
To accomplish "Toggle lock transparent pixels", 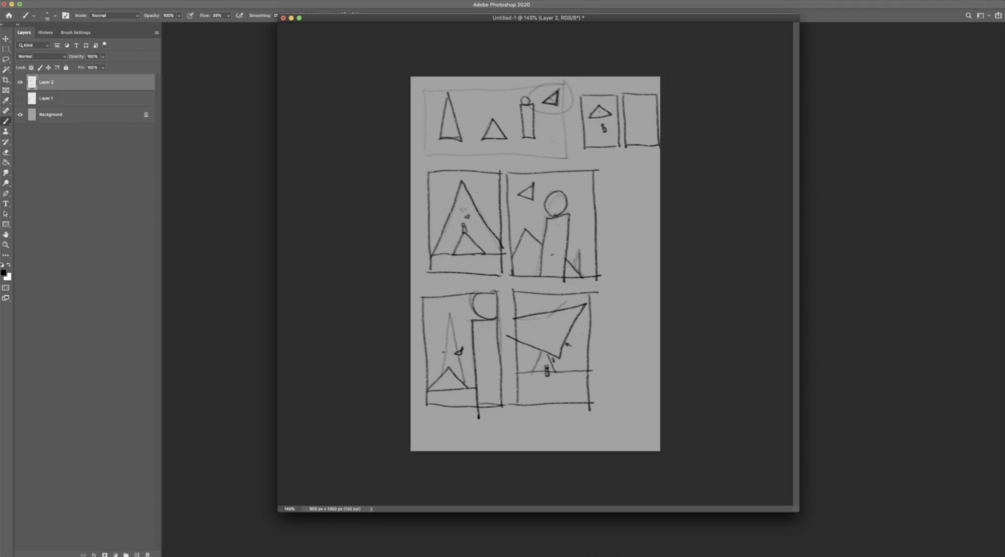I will pyautogui.click(x=31, y=67).
